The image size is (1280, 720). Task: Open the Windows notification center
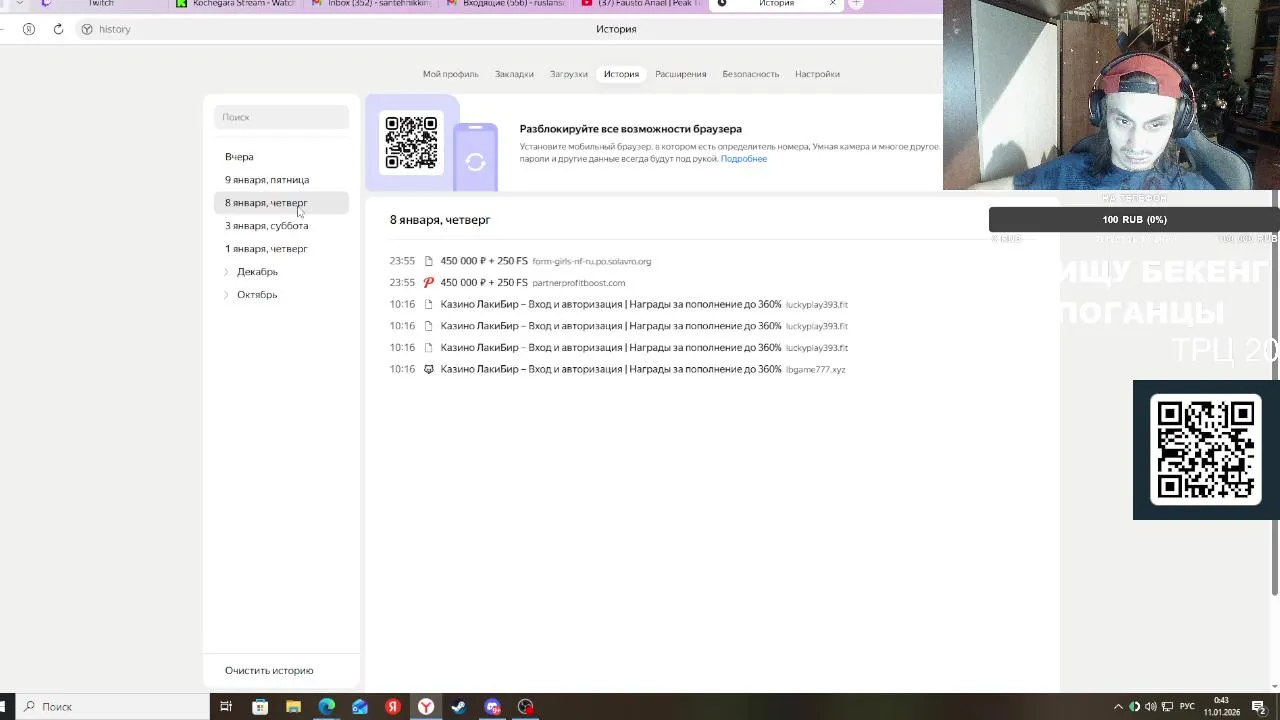1259,707
